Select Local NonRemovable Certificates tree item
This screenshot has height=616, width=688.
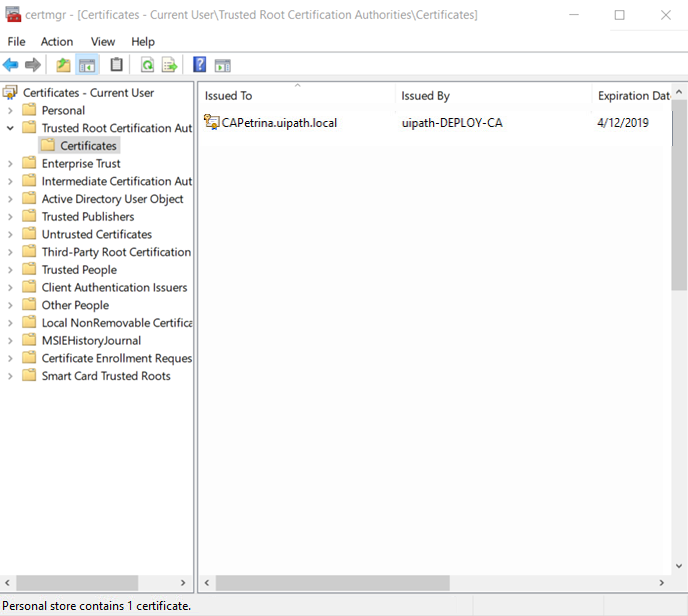(117, 323)
